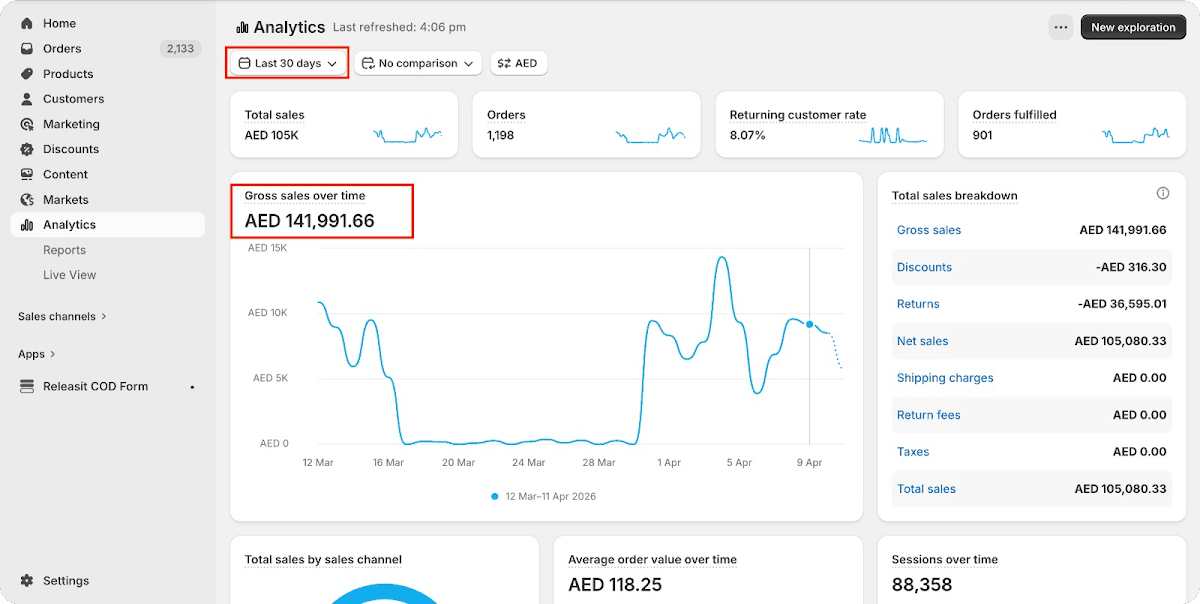This screenshot has height=604, width=1200.
Task: Click the Discounts badge icon
Action: (27, 149)
